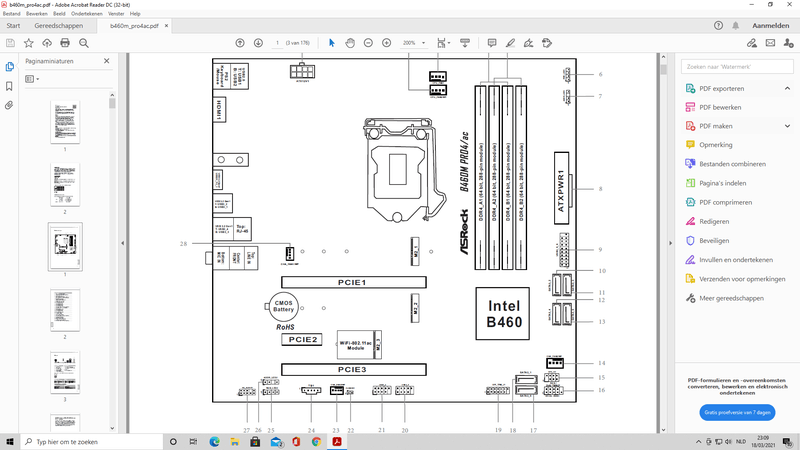
Task: Print the document using printer icon
Action: tap(65, 43)
